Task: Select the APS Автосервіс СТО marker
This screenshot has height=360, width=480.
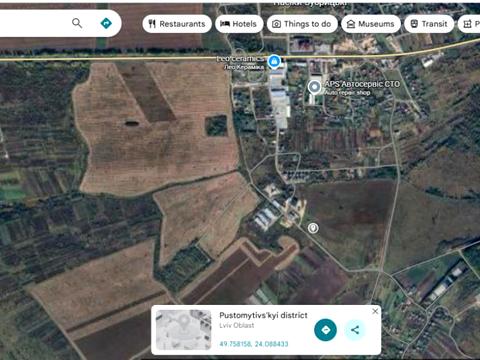Action: (314, 87)
